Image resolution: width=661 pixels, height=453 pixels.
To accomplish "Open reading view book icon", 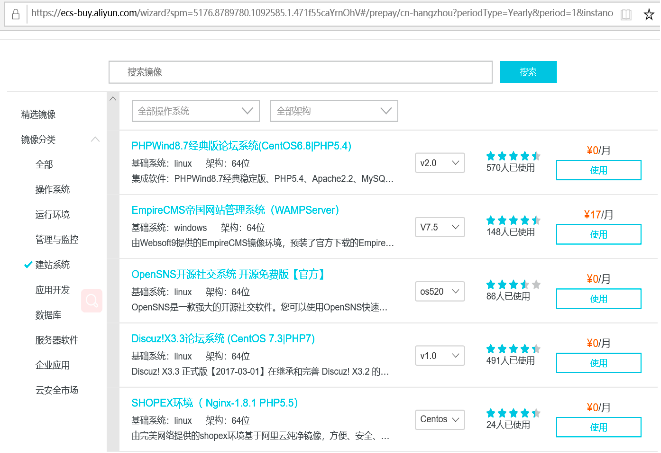I will click(626, 15).
